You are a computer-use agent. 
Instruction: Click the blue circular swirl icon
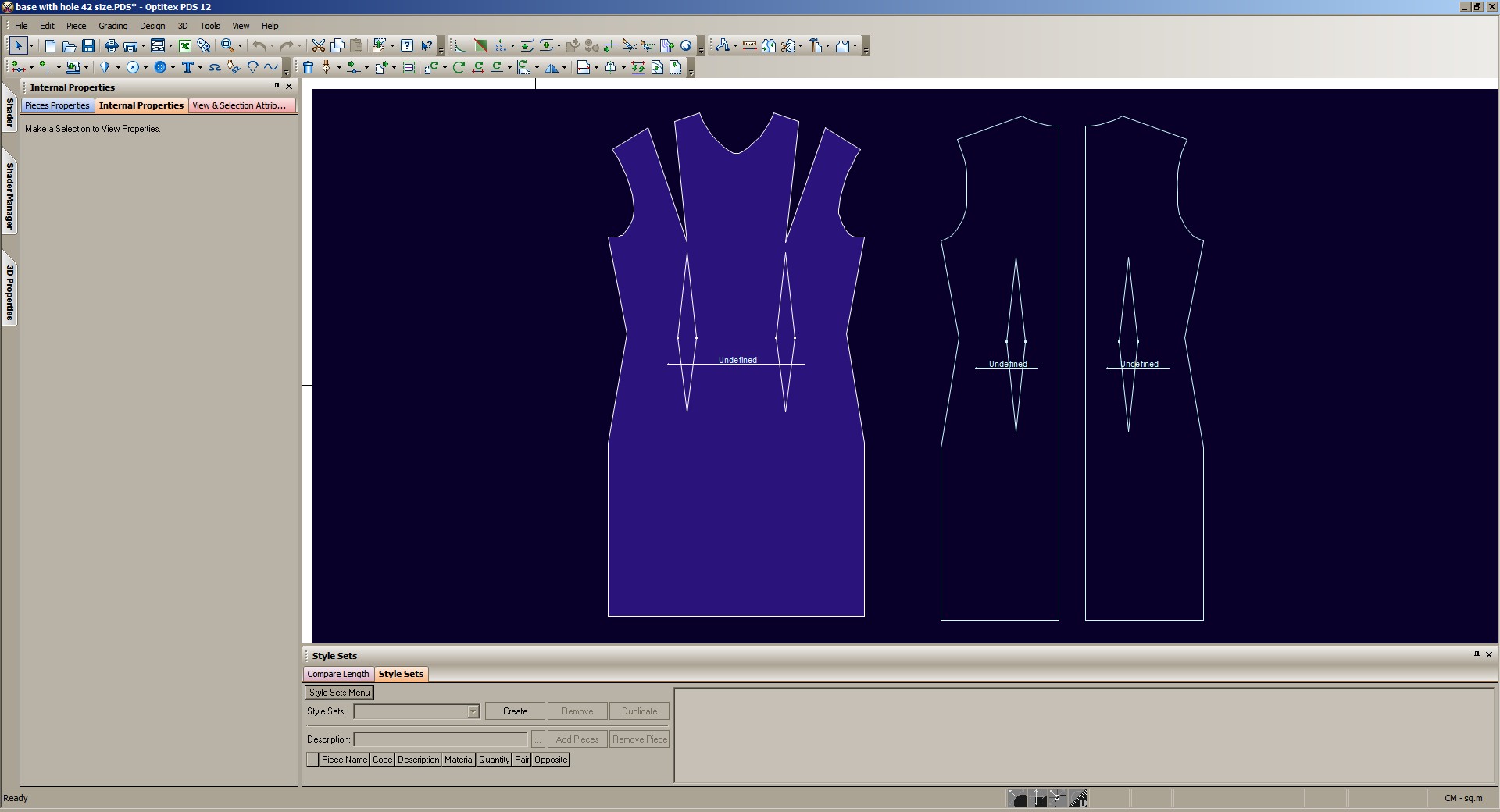click(686, 45)
